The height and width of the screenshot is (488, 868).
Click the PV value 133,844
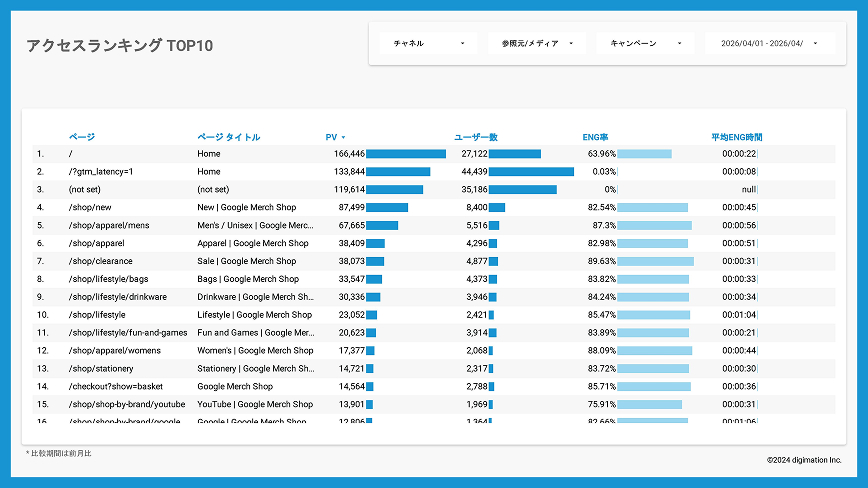(349, 172)
